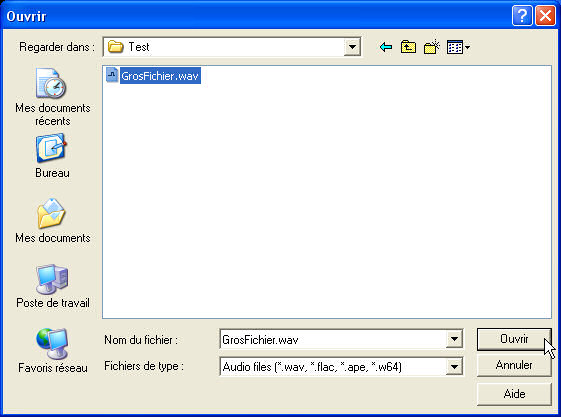561x417 pixels.
Task: Go back with the blue arrow icon
Action: coord(386,47)
